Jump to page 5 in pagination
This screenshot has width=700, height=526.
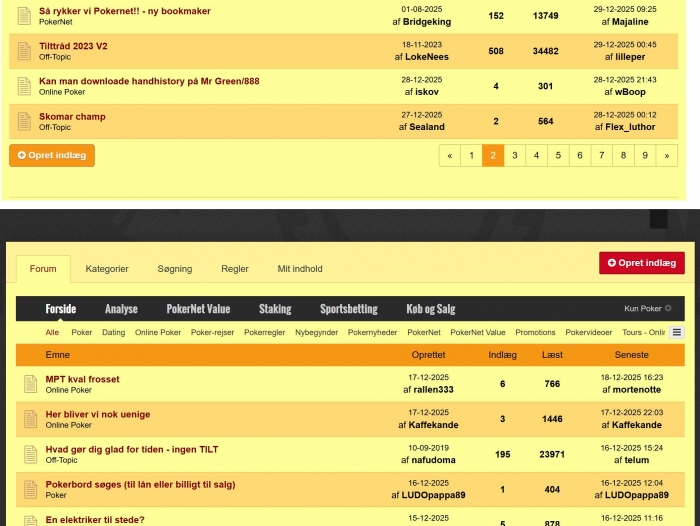pos(558,155)
